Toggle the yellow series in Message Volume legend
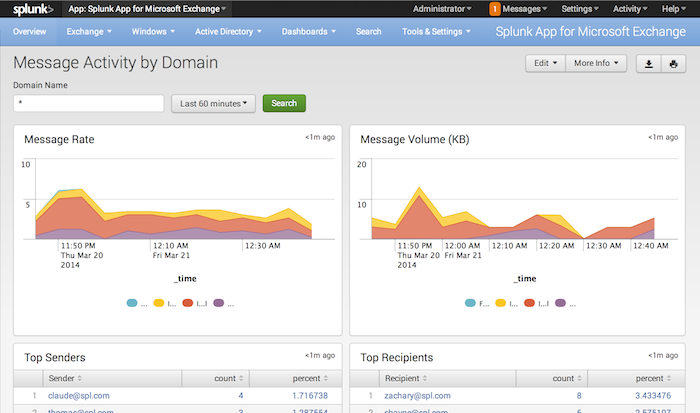Viewport: 700px width, 413px height. 507,303
